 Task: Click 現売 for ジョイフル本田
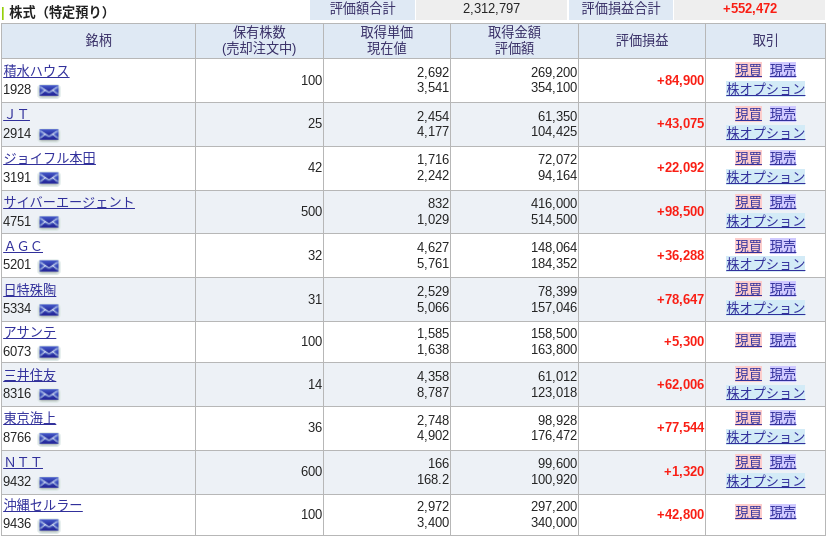click(x=783, y=158)
